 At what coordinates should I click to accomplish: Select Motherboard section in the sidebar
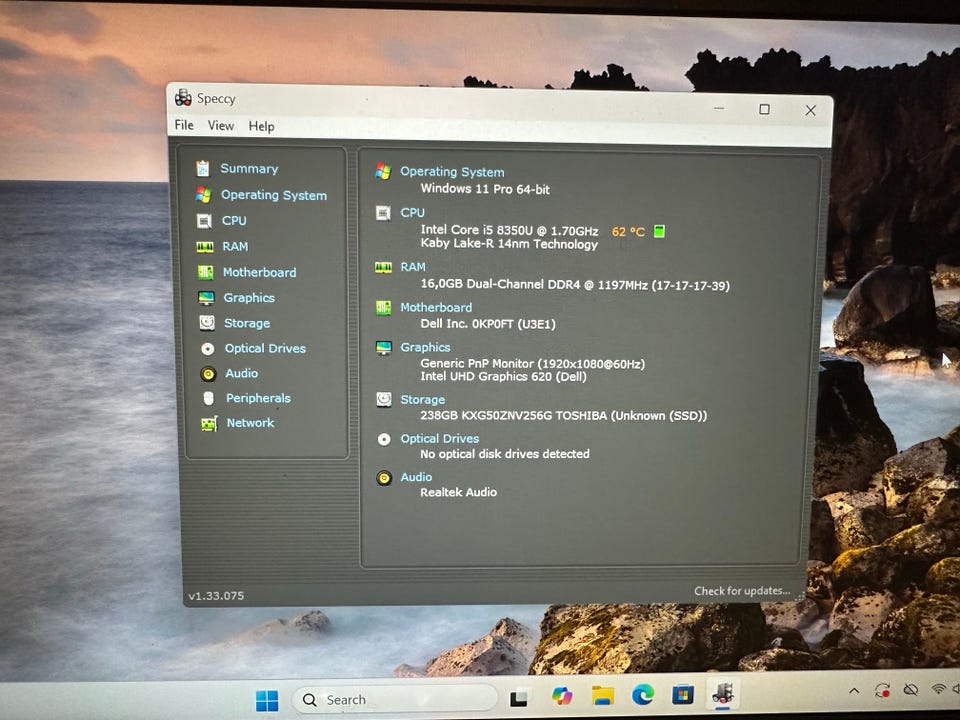[x=260, y=272]
